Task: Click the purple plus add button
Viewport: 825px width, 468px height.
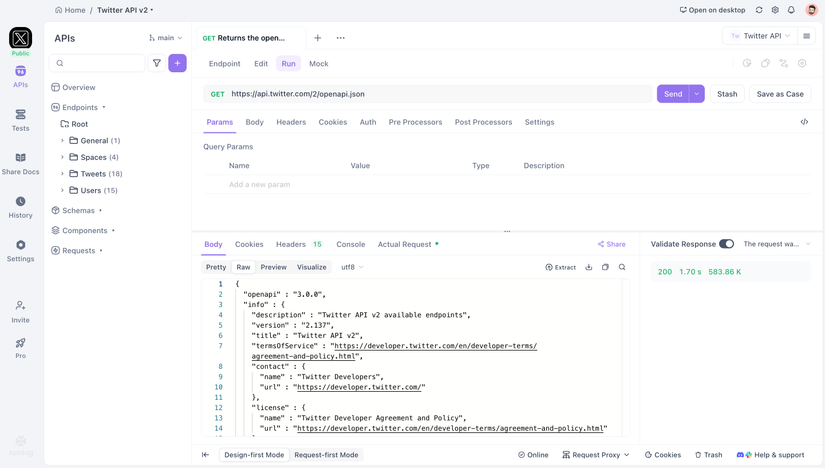Action: point(177,63)
